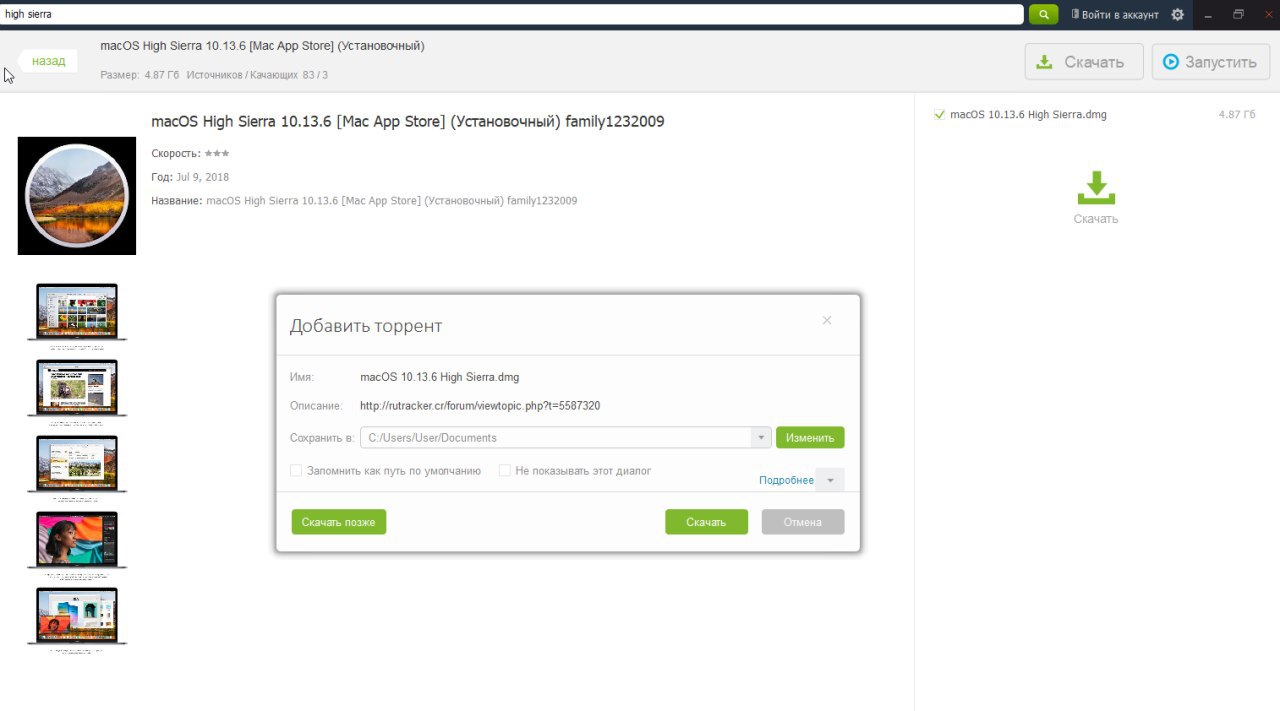Click the Jul 9, 2018 year value
The image size is (1280, 711).
pos(202,177)
